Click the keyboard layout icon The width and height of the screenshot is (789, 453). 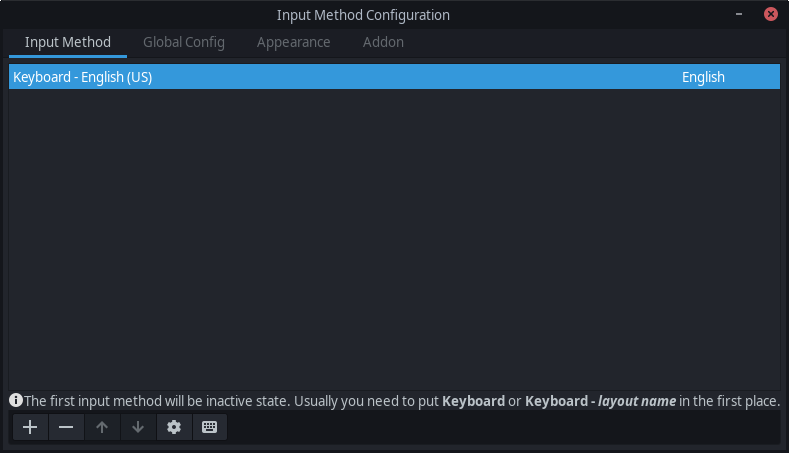[209, 427]
